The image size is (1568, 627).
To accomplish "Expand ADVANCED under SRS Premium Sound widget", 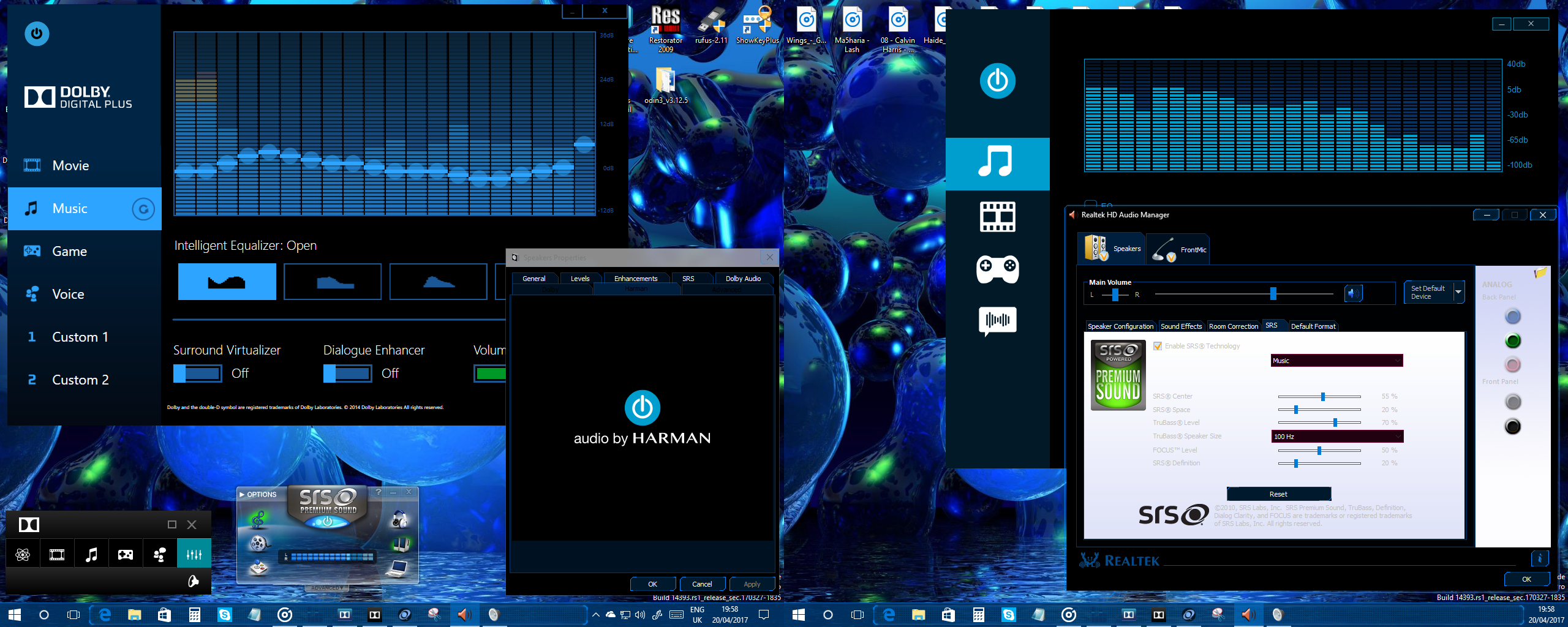I will tap(327, 588).
